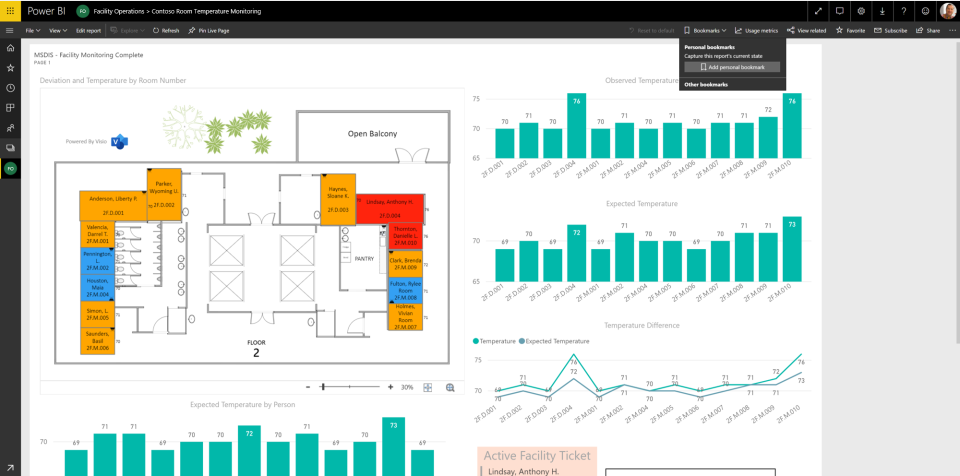
Task: Open the notifications speech bubble icon
Action: 840,11
